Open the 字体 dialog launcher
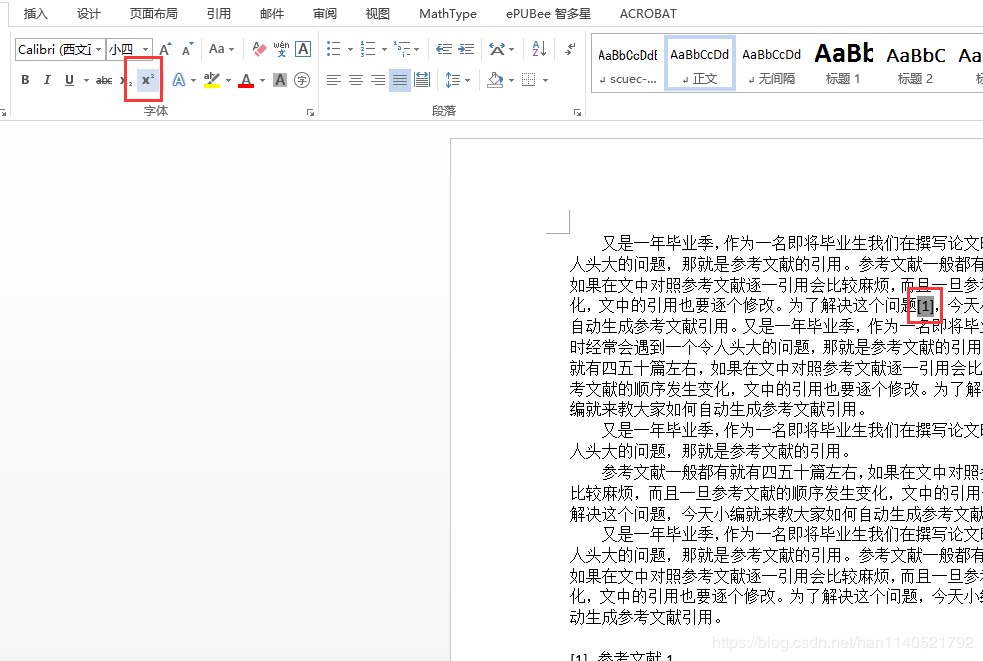 [x=310, y=112]
